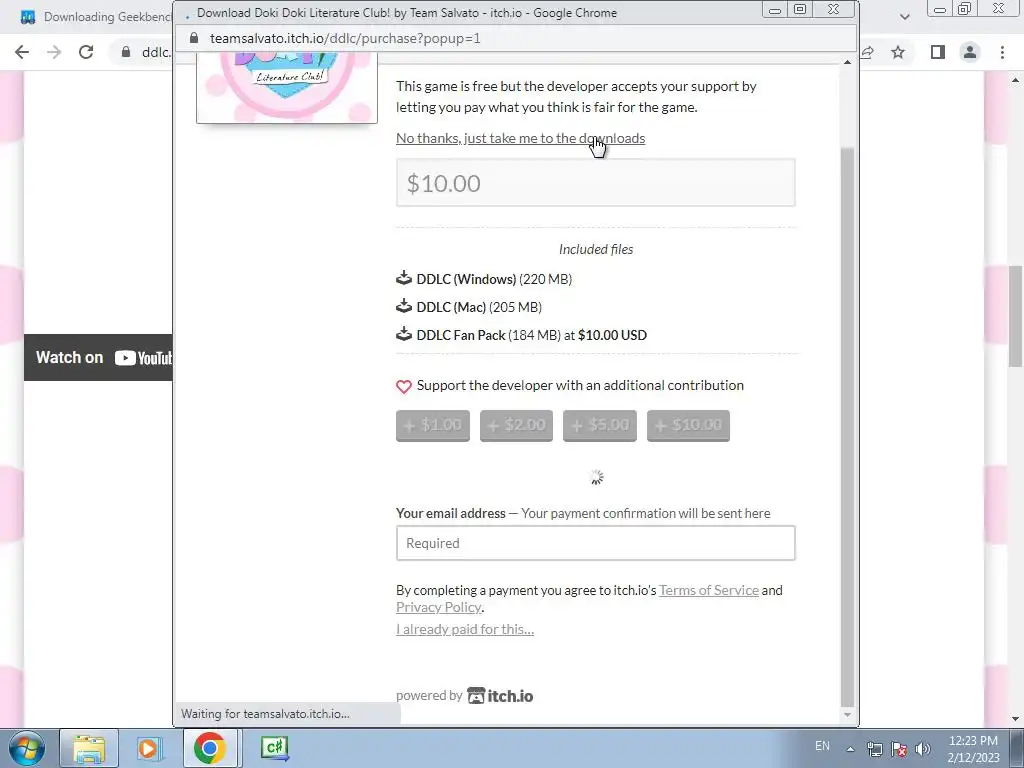Click the Included files heading

click(596, 249)
